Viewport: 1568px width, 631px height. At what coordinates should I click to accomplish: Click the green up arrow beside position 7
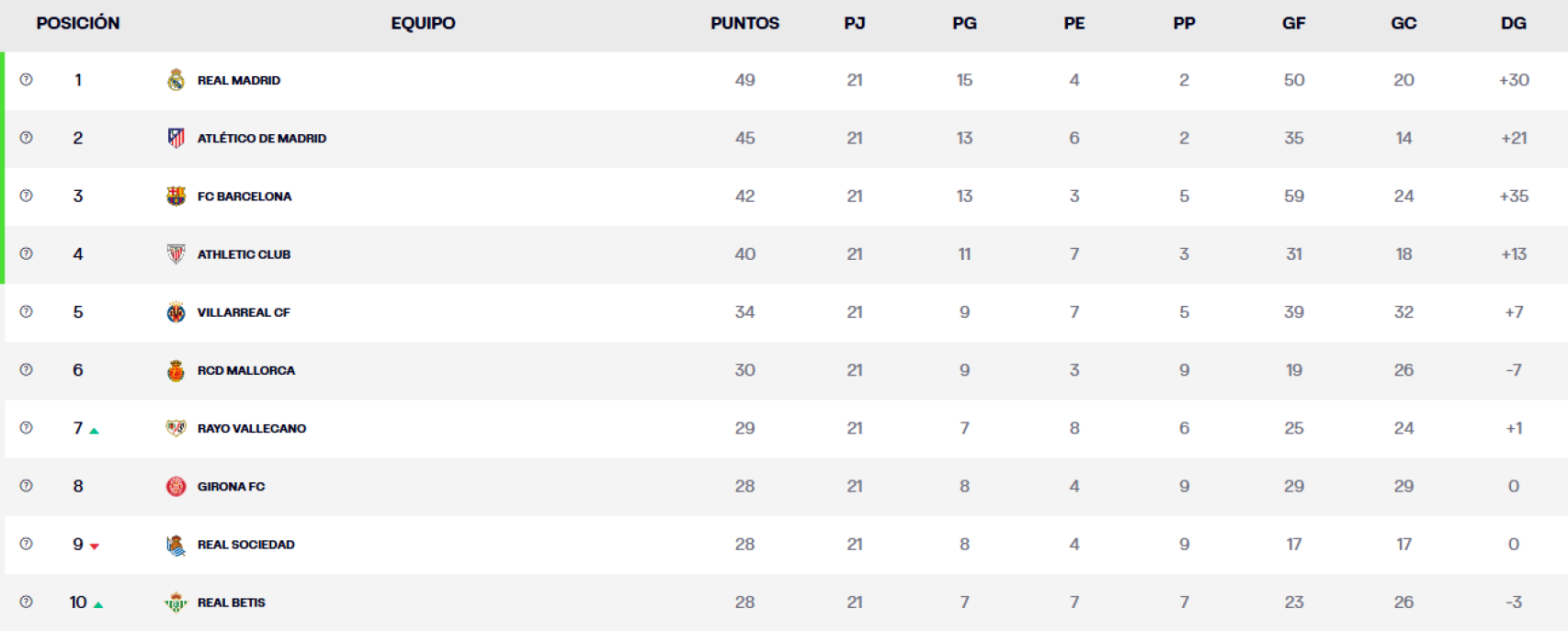click(x=94, y=430)
